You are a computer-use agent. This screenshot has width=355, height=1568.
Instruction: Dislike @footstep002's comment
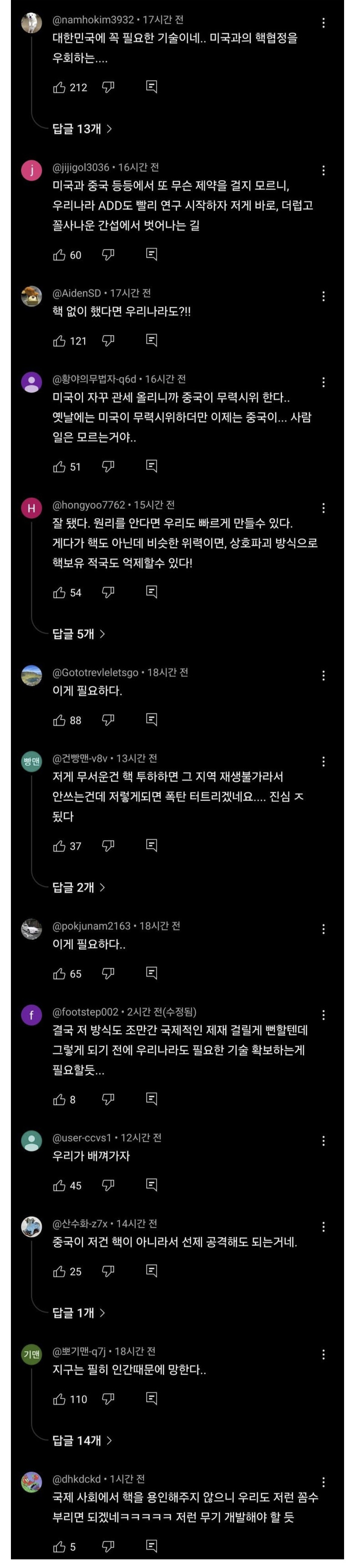108,1098
